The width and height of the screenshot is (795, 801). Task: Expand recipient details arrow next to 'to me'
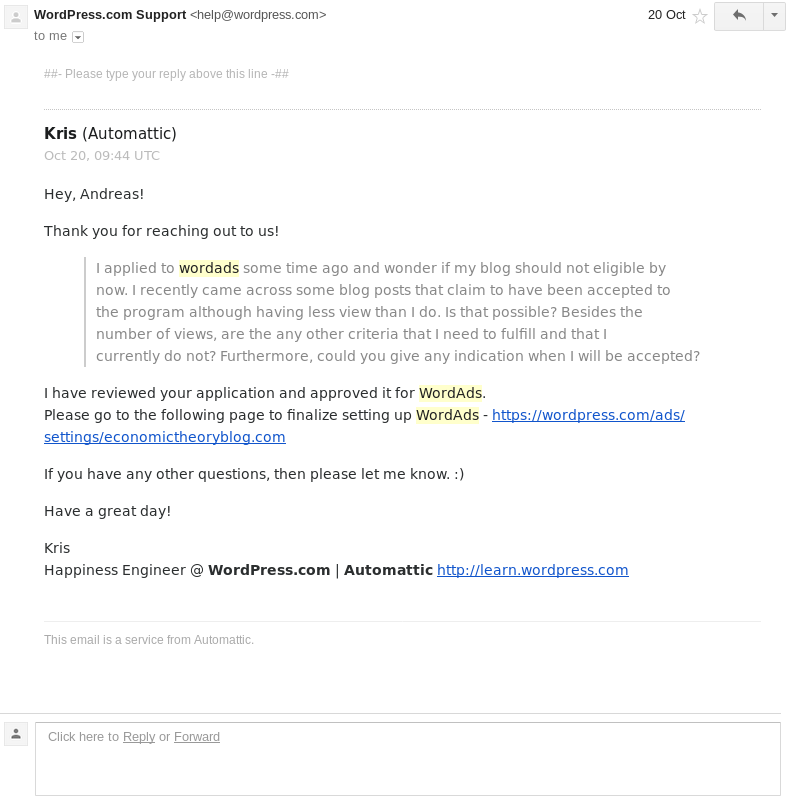(78, 37)
